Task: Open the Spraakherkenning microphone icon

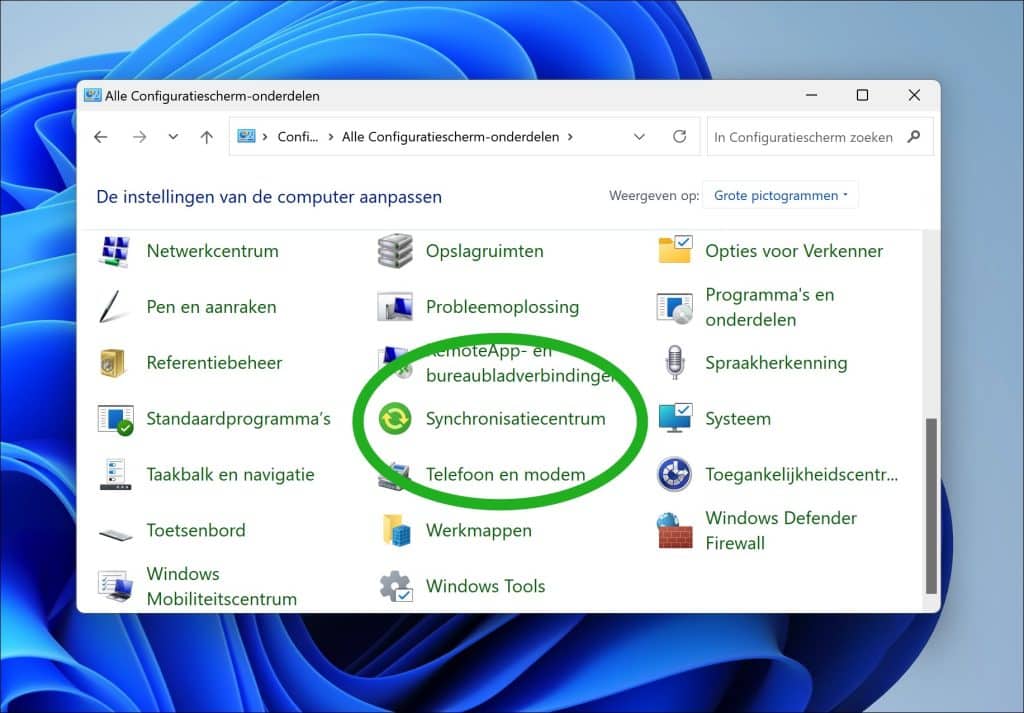Action: 675,362
